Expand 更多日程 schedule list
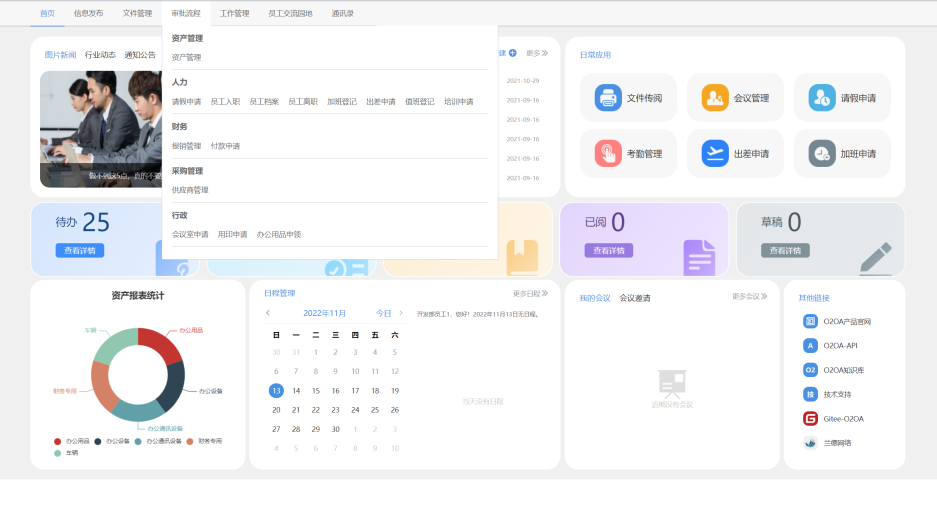The height and width of the screenshot is (516, 937). pos(530,294)
